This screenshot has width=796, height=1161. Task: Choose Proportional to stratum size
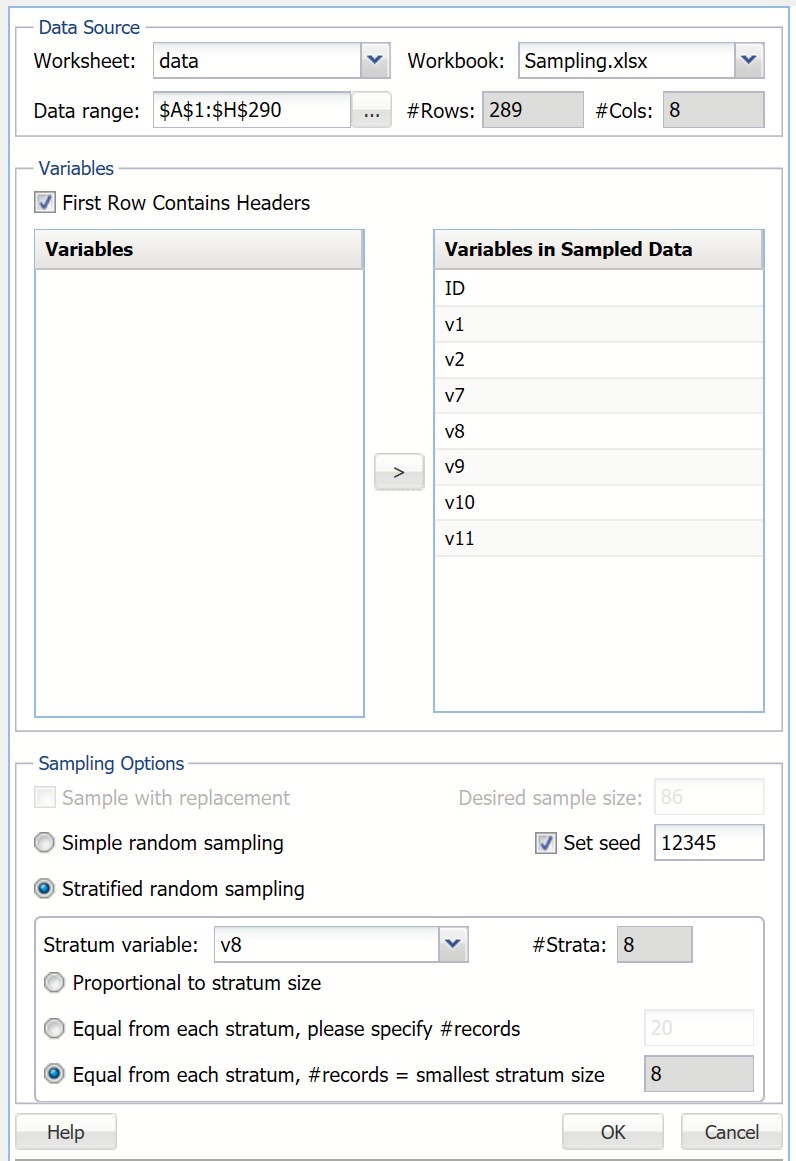[x=55, y=983]
